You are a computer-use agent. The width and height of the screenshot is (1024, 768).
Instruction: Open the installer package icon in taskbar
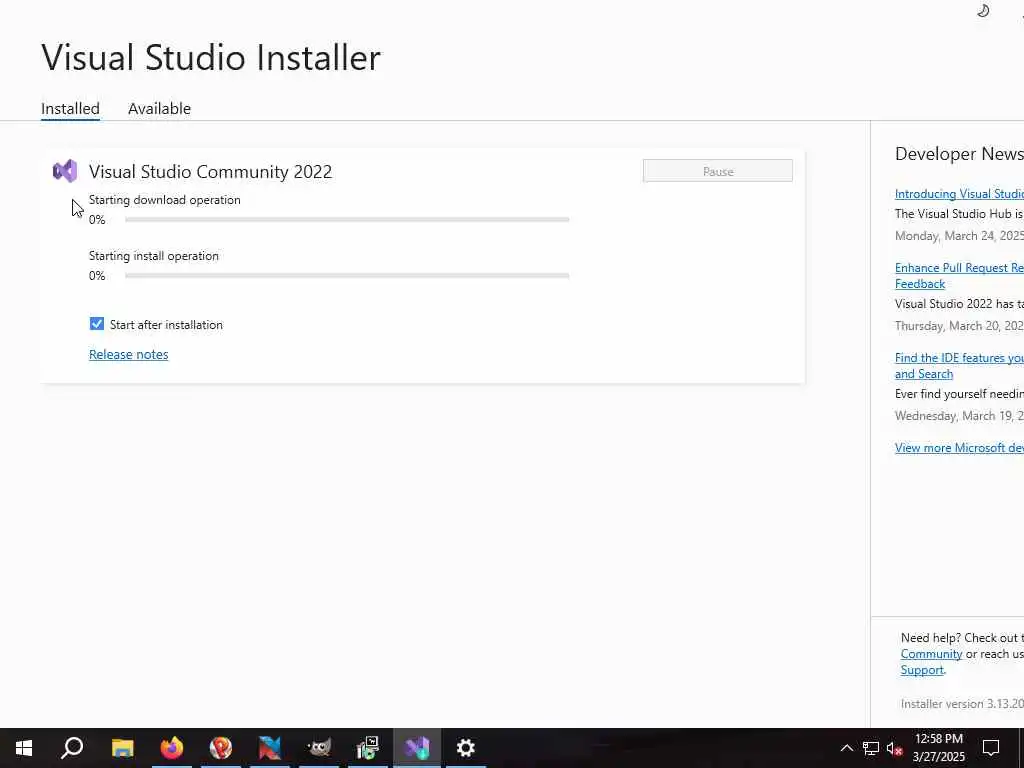point(368,748)
